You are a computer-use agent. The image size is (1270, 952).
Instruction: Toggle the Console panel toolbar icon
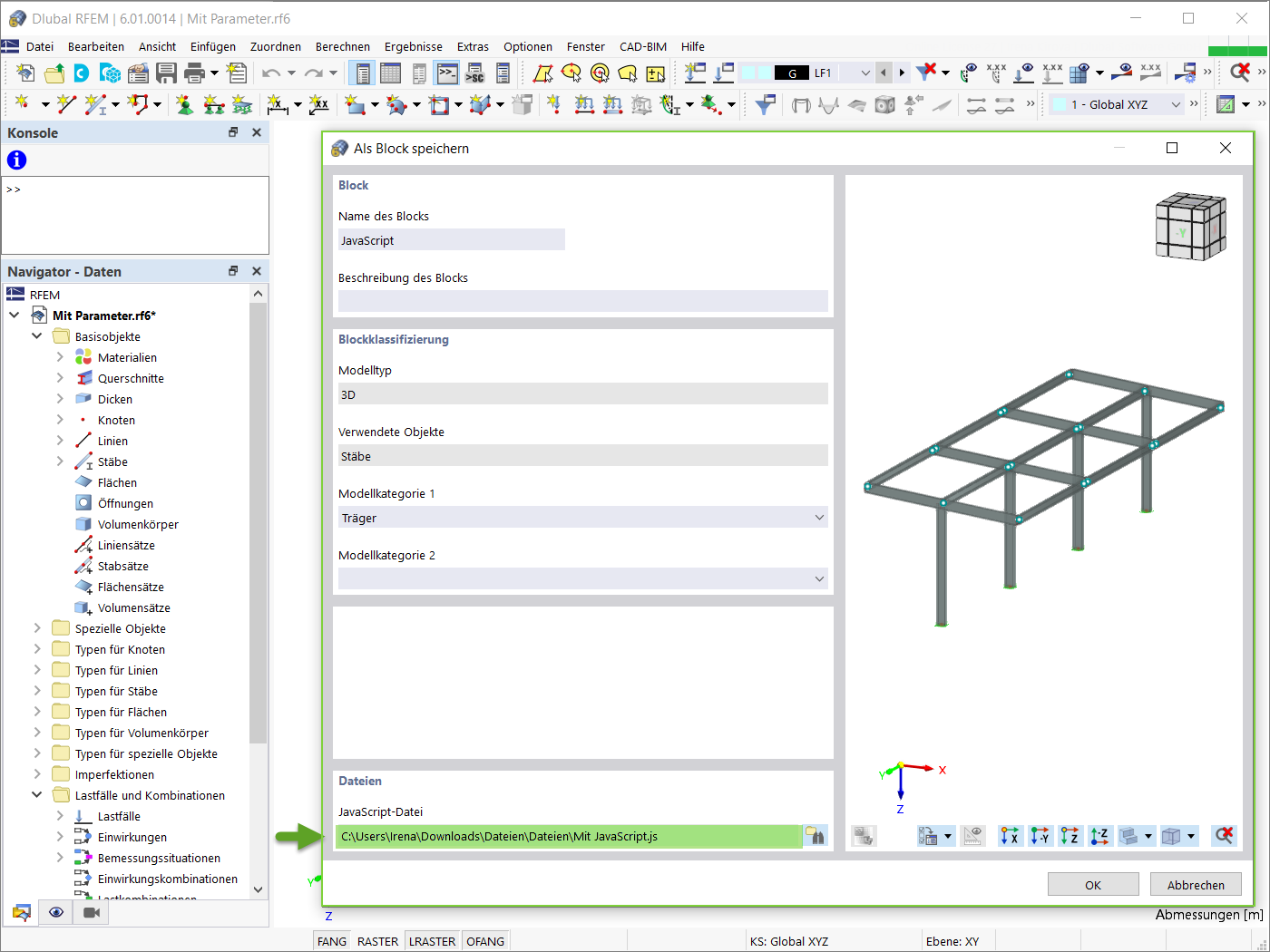click(447, 73)
